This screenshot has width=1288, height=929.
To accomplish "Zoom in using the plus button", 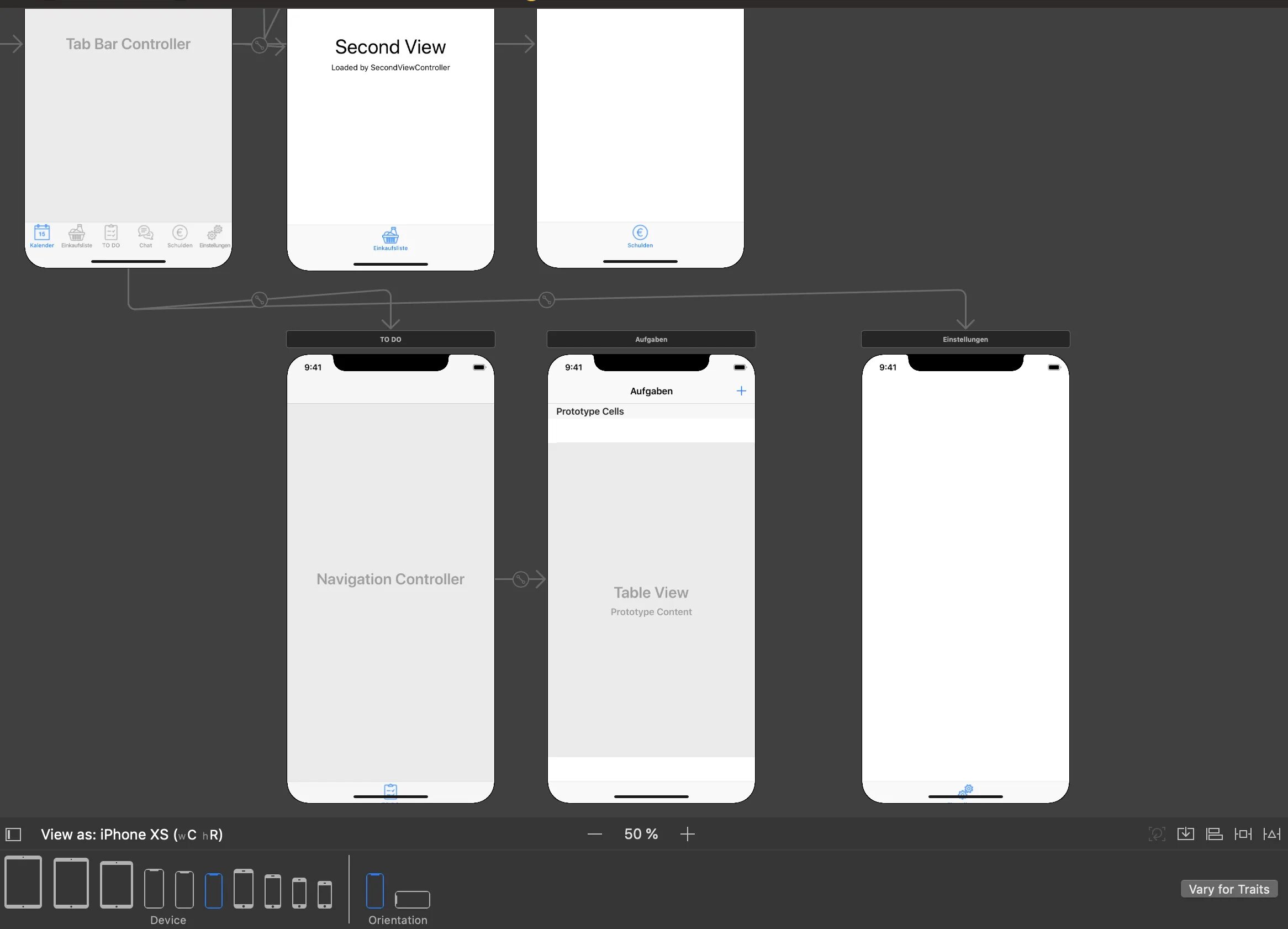I will (x=688, y=834).
